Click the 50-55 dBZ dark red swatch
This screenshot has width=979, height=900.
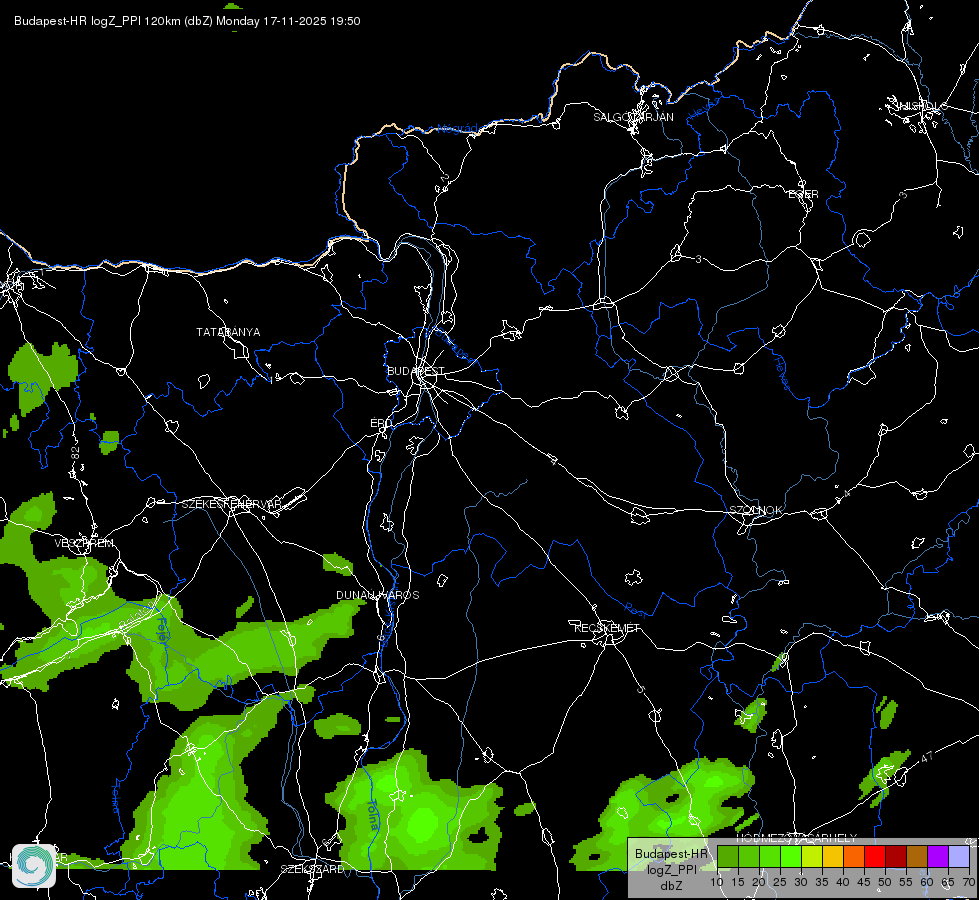pyautogui.click(x=895, y=856)
